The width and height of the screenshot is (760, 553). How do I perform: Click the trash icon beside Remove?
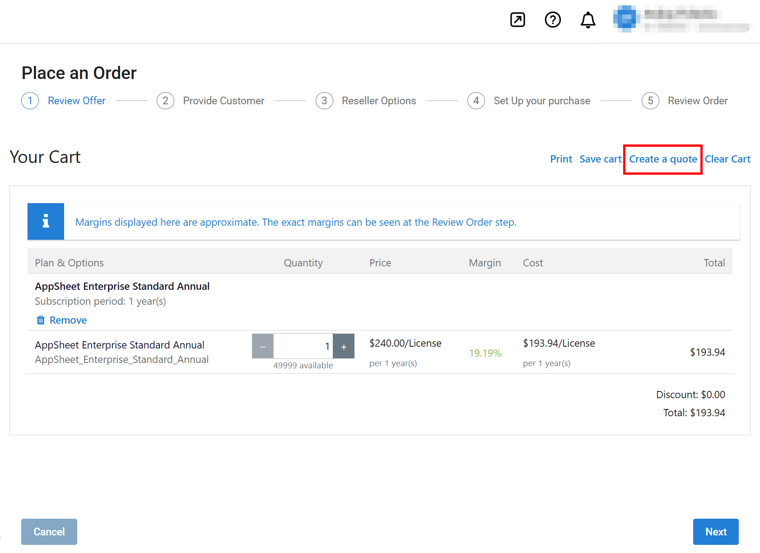(41, 320)
